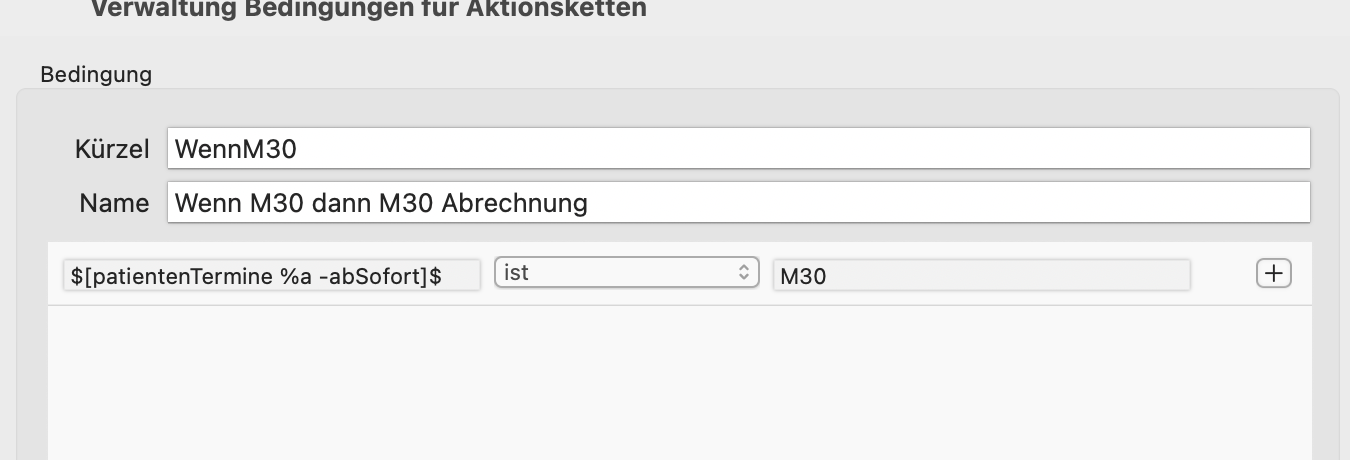Place cursor at end of 'WennM30' text
Screen dimensions: 1350x460
pyautogui.click(x=299, y=149)
